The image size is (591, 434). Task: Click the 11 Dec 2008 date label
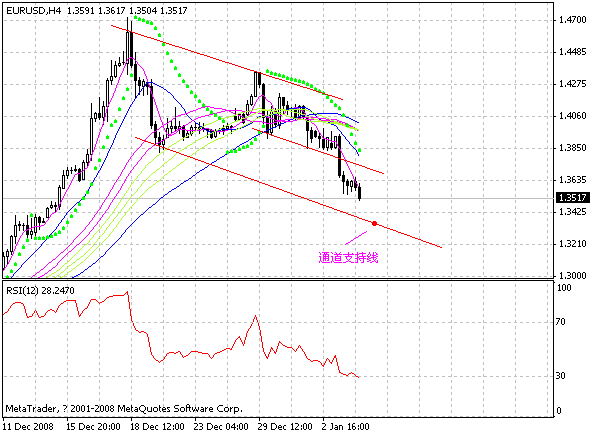coord(28,427)
